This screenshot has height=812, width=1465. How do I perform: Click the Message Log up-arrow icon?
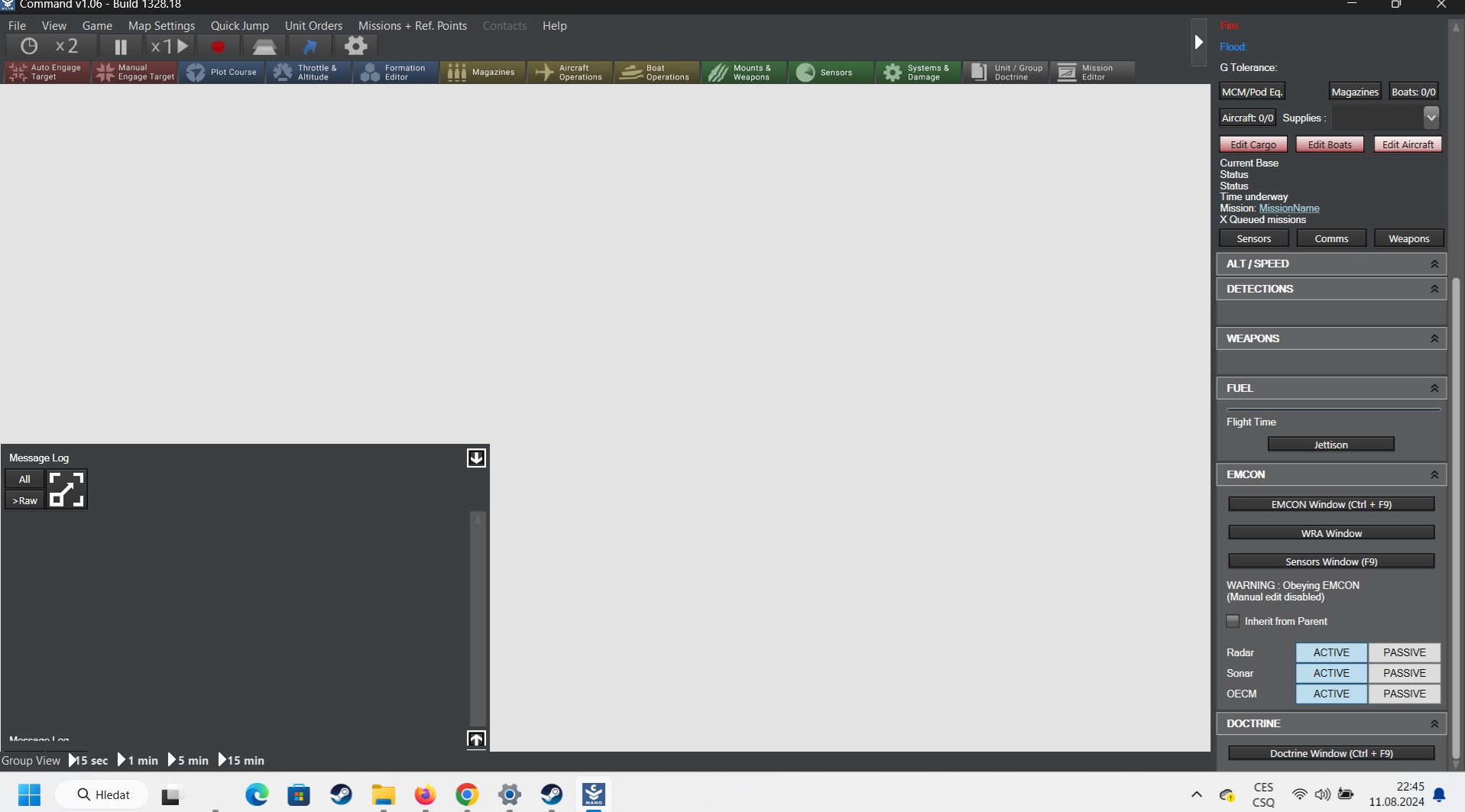pyautogui.click(x=476, y=739)
